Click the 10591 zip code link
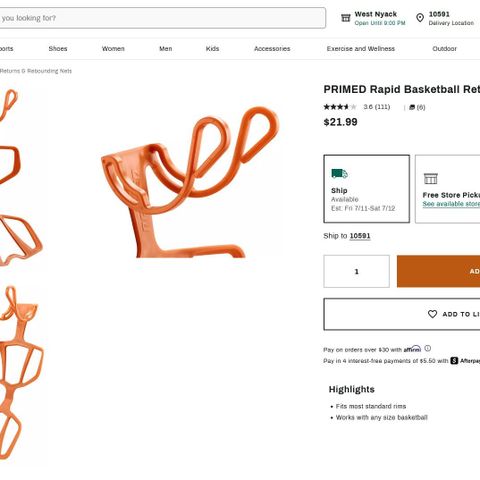The width and height of the screenshot is (480, 480). tap(360, 236)
